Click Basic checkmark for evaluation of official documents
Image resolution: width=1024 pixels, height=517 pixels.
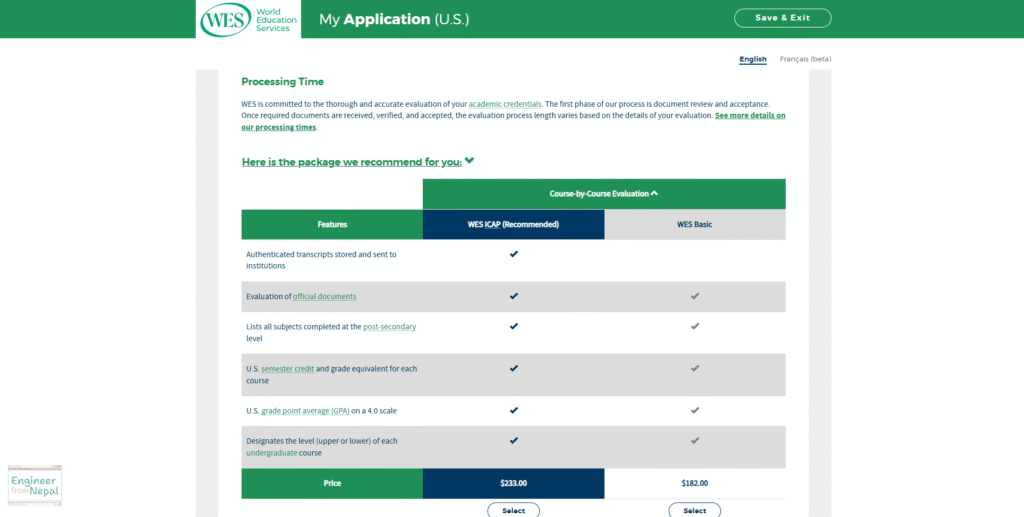tap(695, 296)
